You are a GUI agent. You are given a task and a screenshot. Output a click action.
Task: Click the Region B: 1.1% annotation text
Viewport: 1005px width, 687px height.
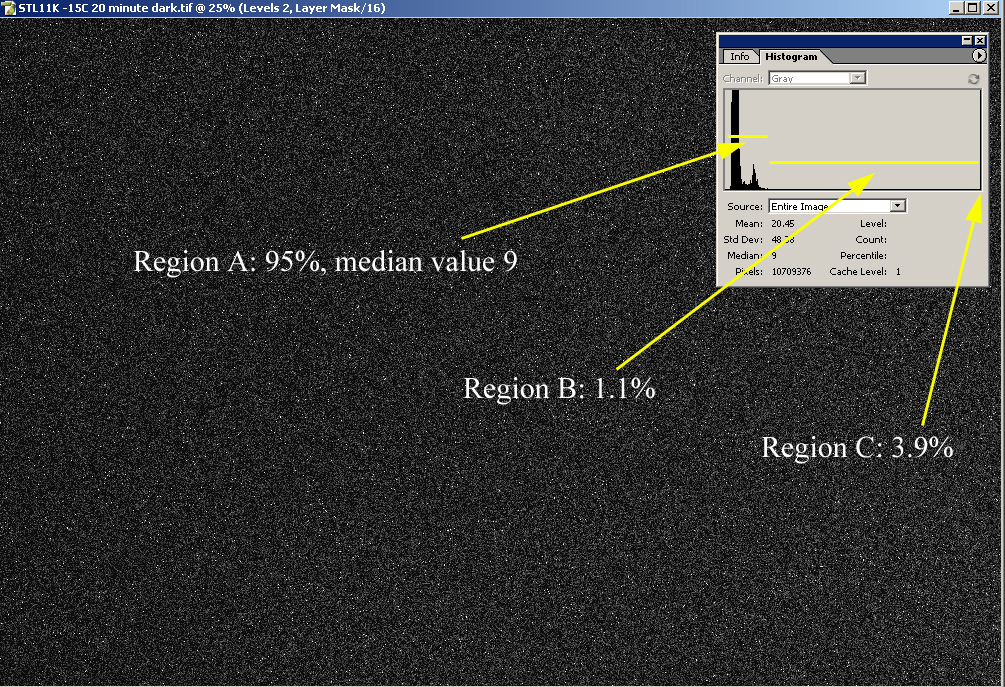click(559, 388)
